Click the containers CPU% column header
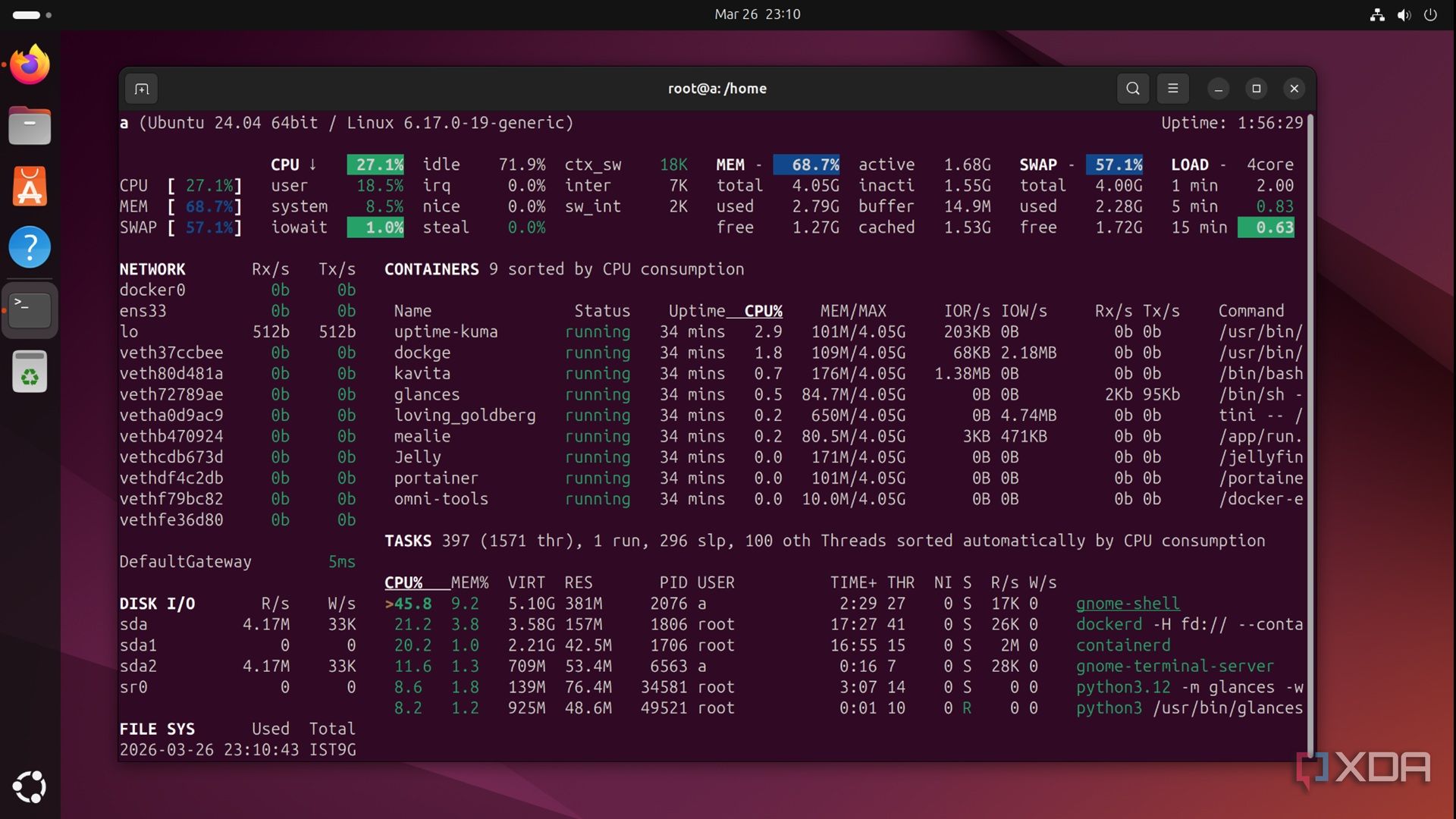1456x819 pixels. tap(763, 311)
